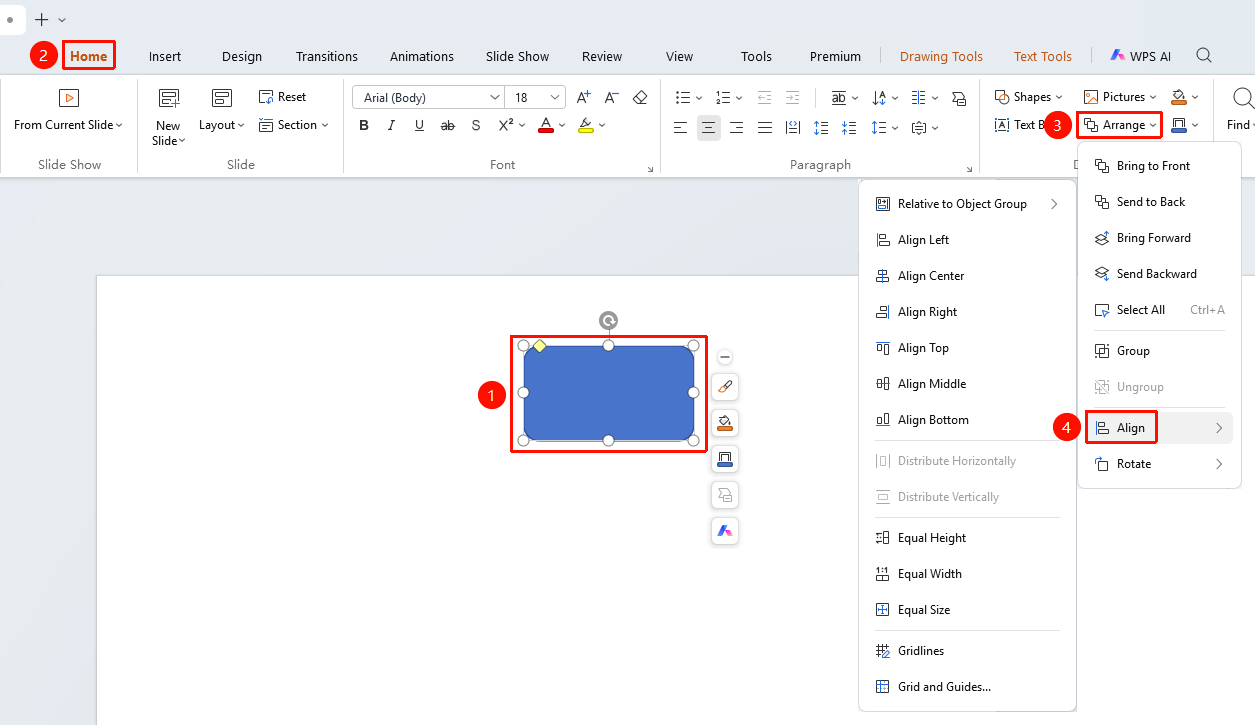Start slide show From Current Slide

tap(68, 110)
